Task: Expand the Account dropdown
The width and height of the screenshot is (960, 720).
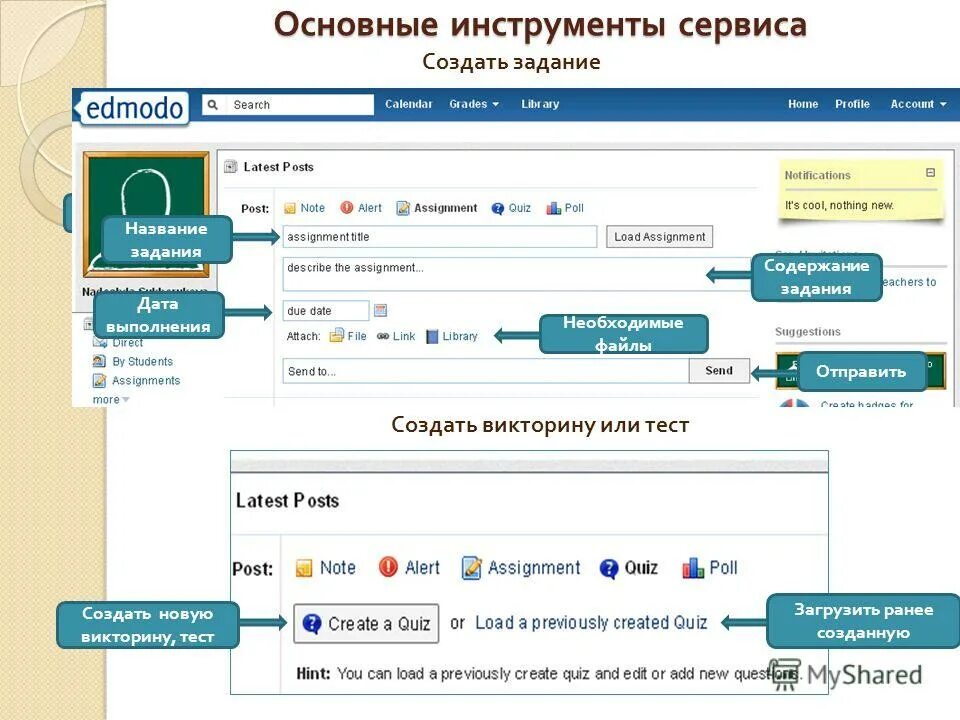Action: point(918,104)
